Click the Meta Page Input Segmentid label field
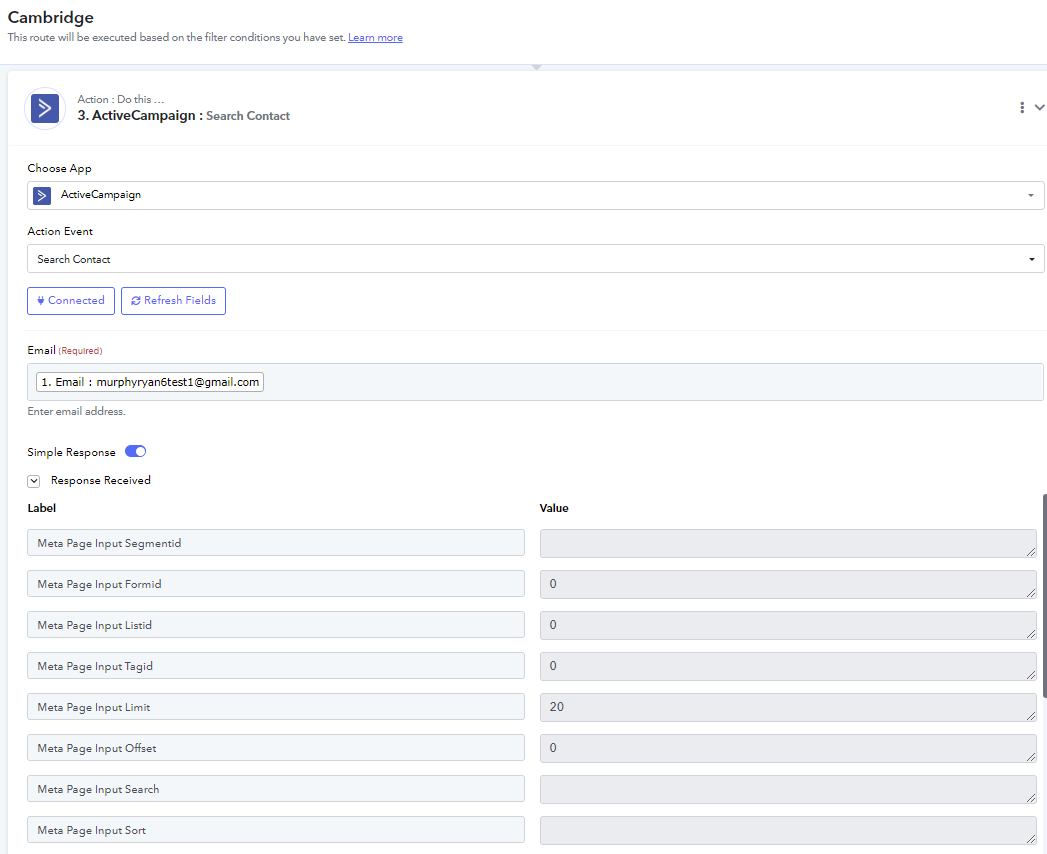Viewport: 1047px width, 854px height. point(276,543)
